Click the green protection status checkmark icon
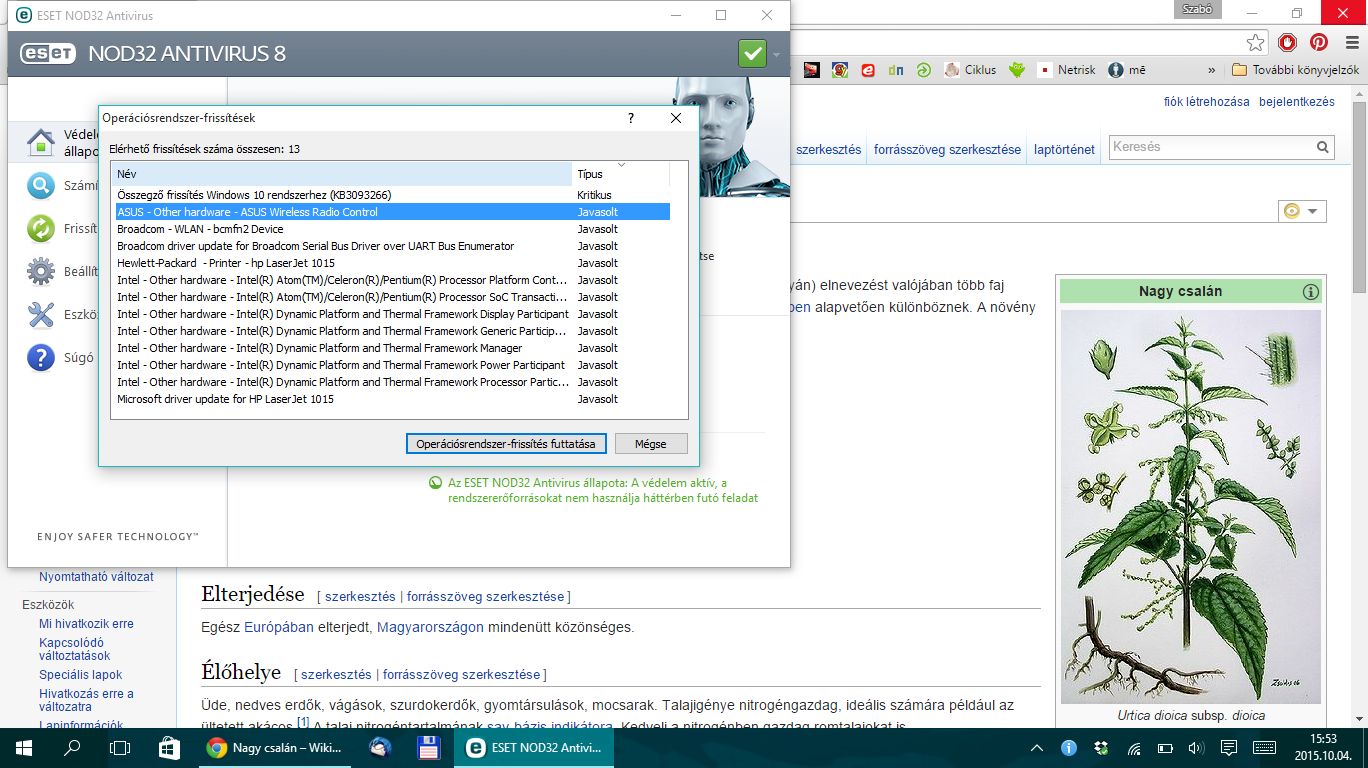 pyautogui.click(x=752, y=53)
